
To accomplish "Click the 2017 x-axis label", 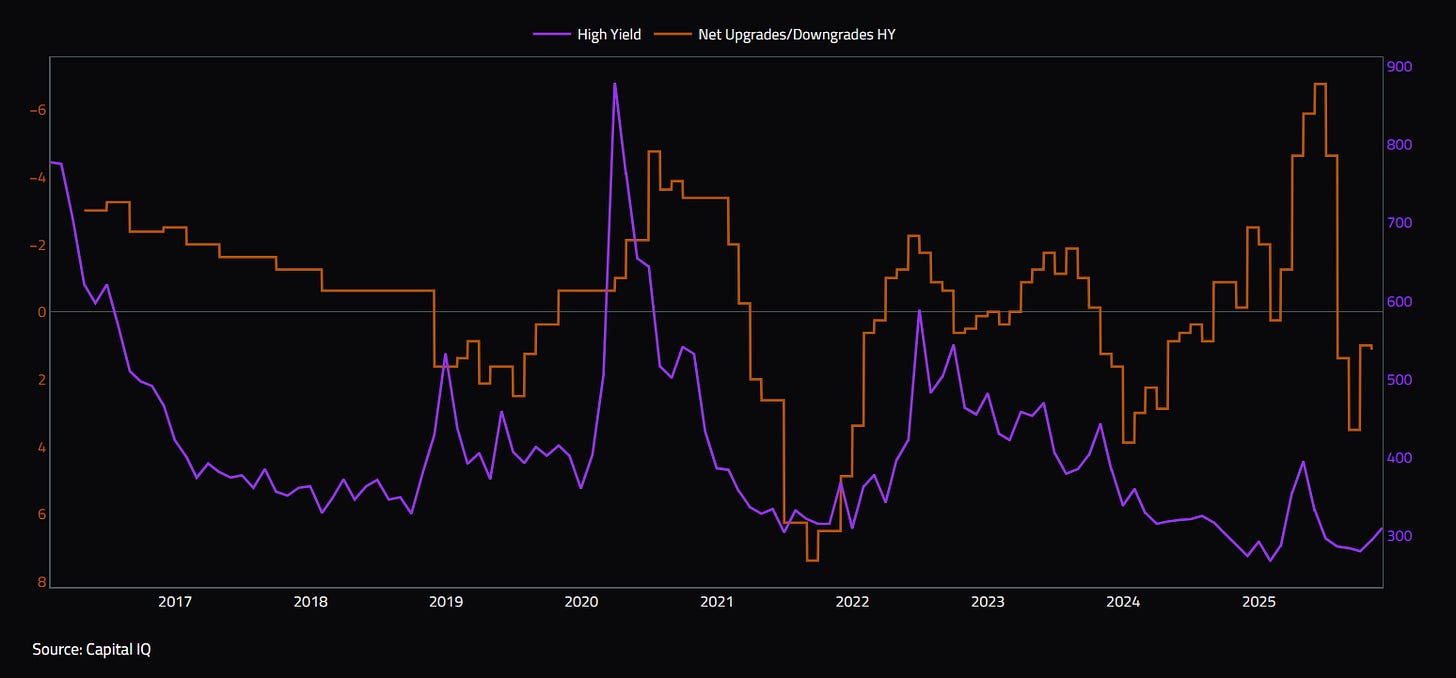I will pyautogui.click(x=175, y=601).
